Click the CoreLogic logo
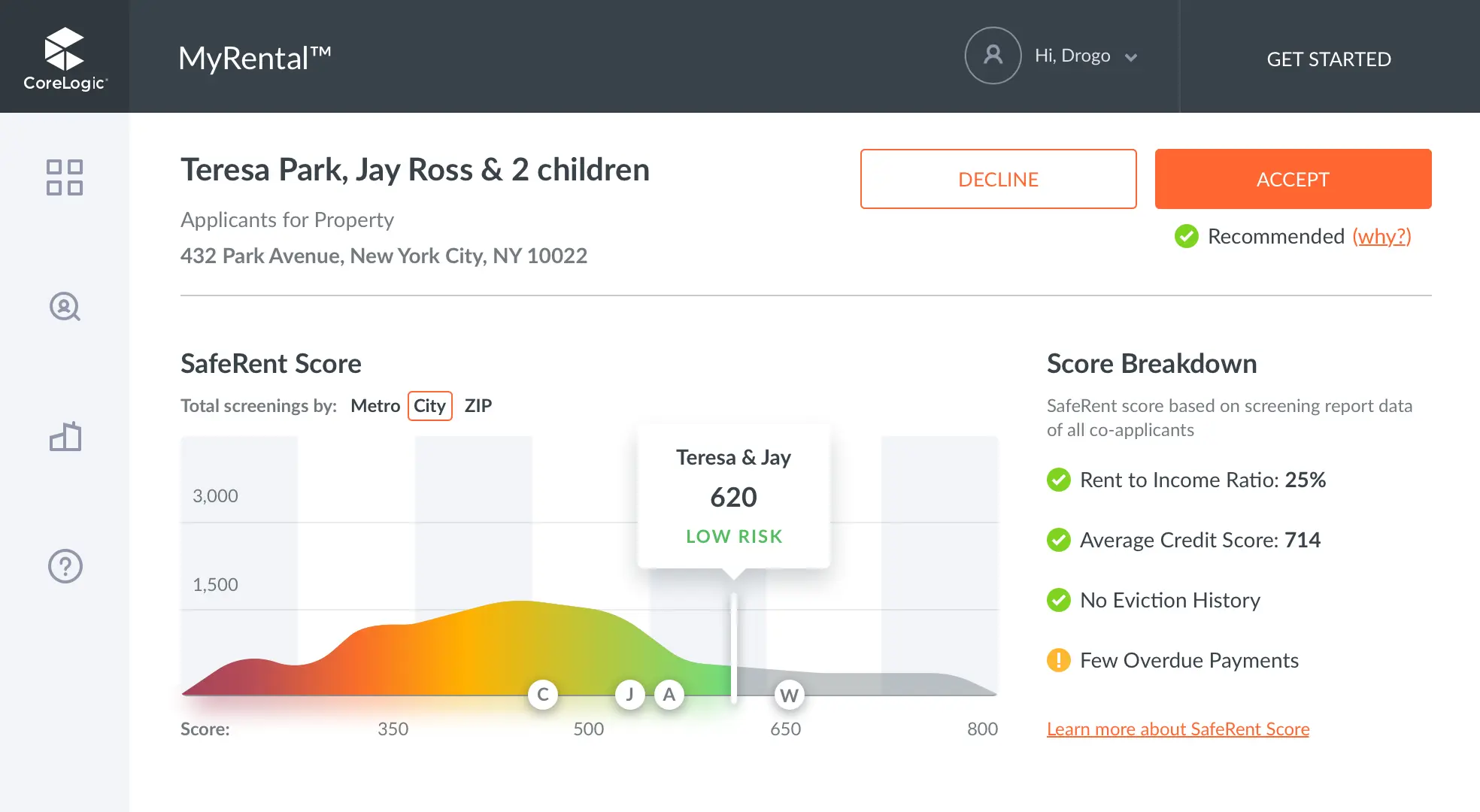 65,59
